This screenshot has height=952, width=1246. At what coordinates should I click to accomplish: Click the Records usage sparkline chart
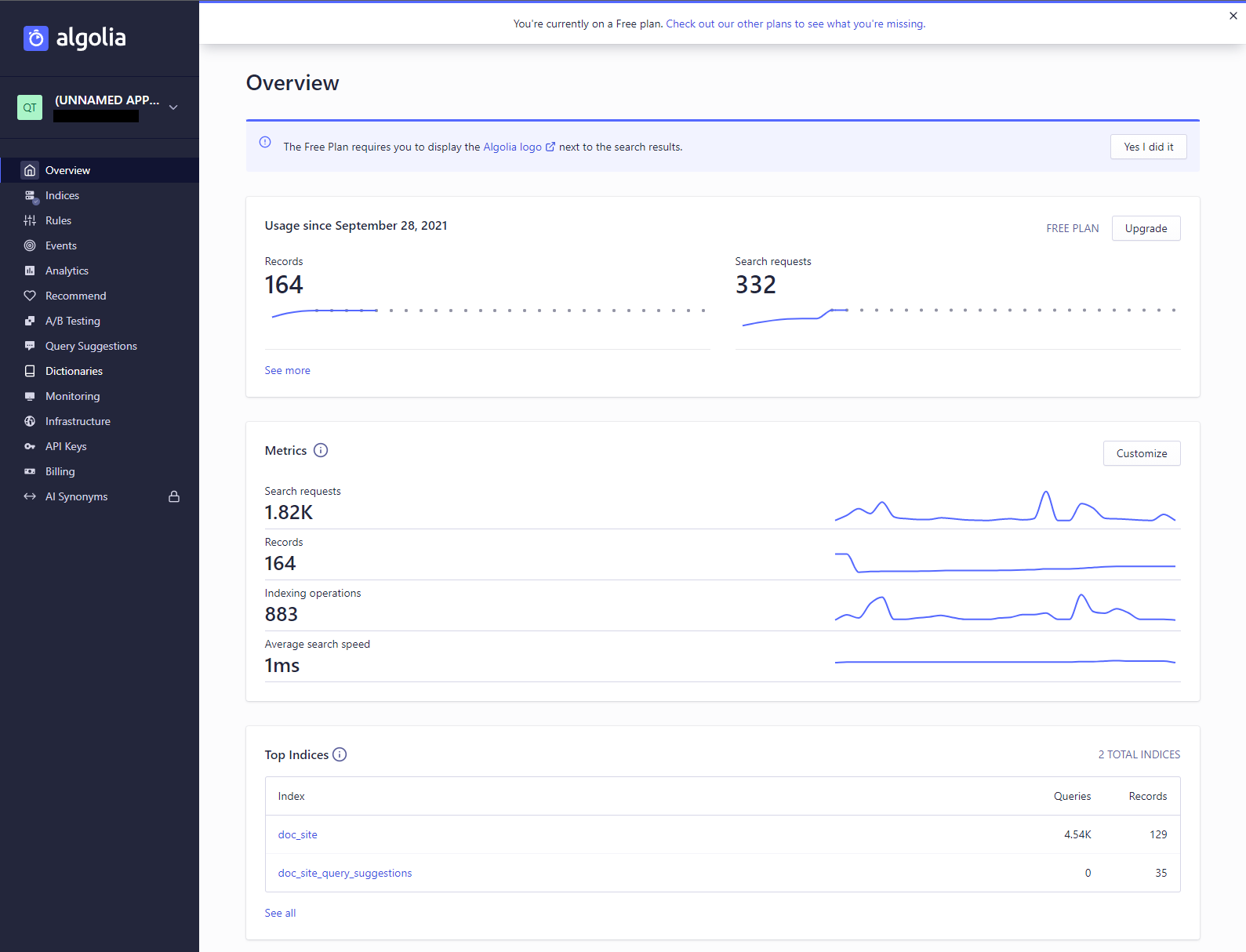click(x=488, y=313)
